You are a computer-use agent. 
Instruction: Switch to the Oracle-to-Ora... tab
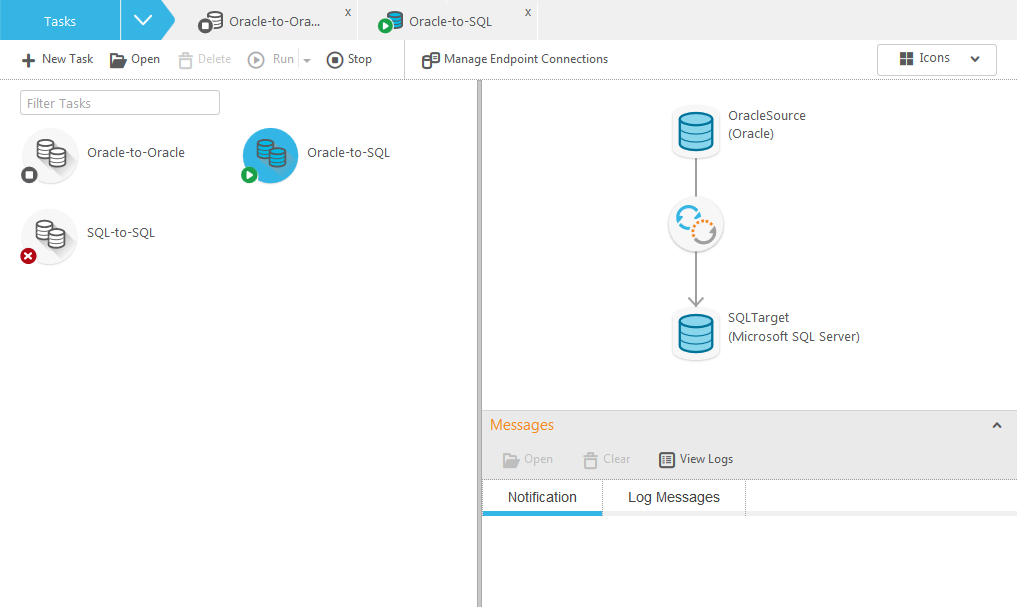262,19
